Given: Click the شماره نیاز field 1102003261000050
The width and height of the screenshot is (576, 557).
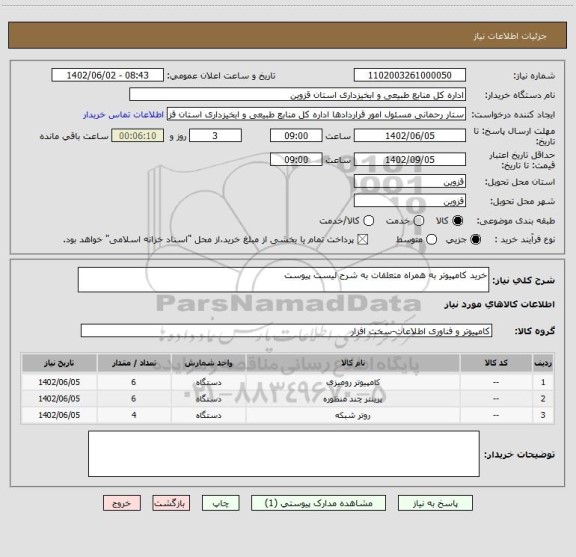Looking at the screenshot, I should coord(410,75).
